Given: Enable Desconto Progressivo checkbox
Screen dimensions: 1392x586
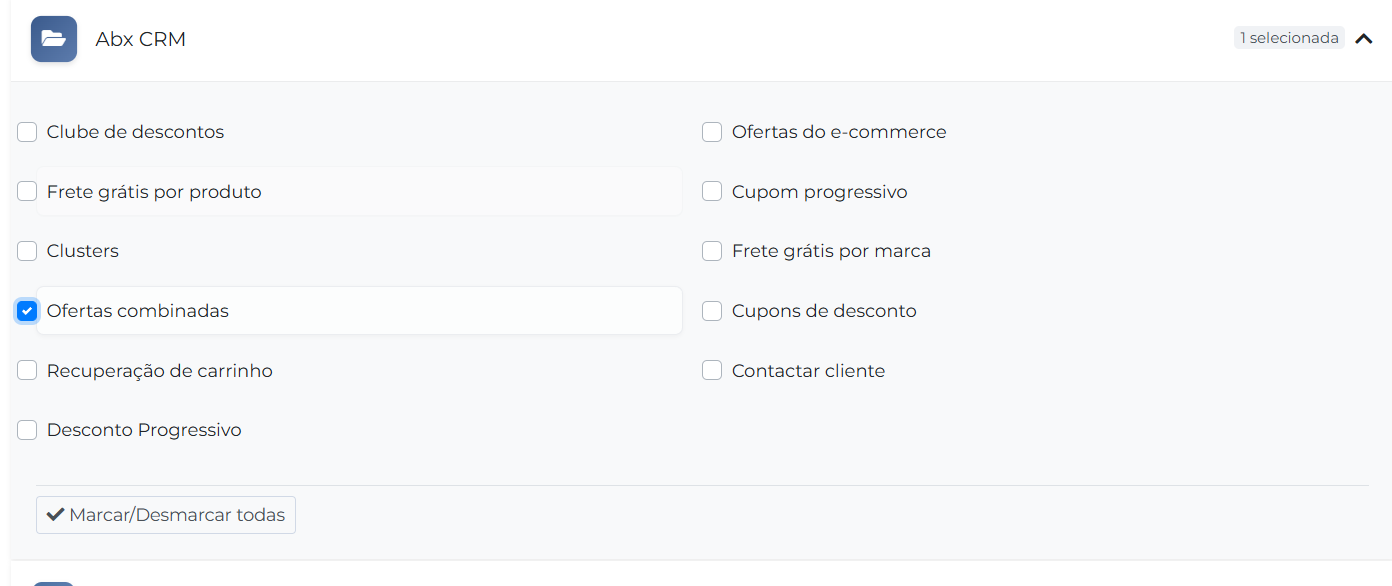Looking at the screenshot, I should (27, 430).
